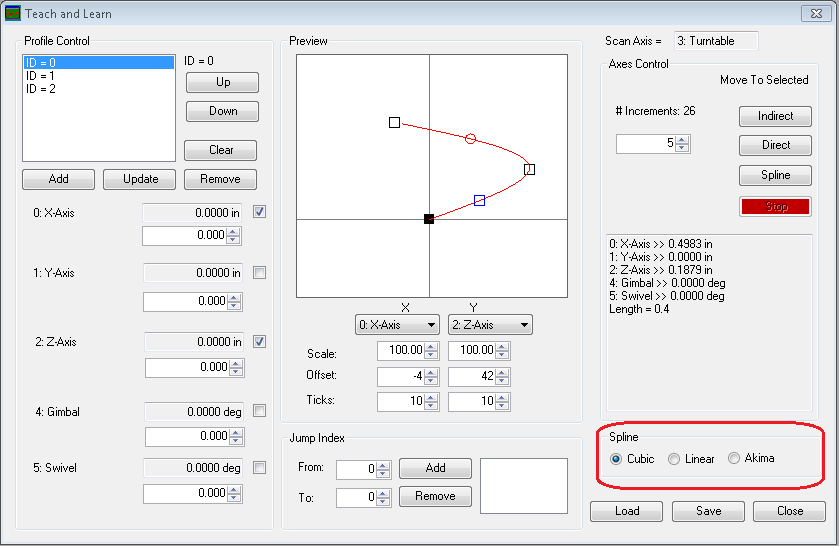Click the Save button
Viewport: 839px width, 546px height.
pyautogui.click(x=708, y=511)
